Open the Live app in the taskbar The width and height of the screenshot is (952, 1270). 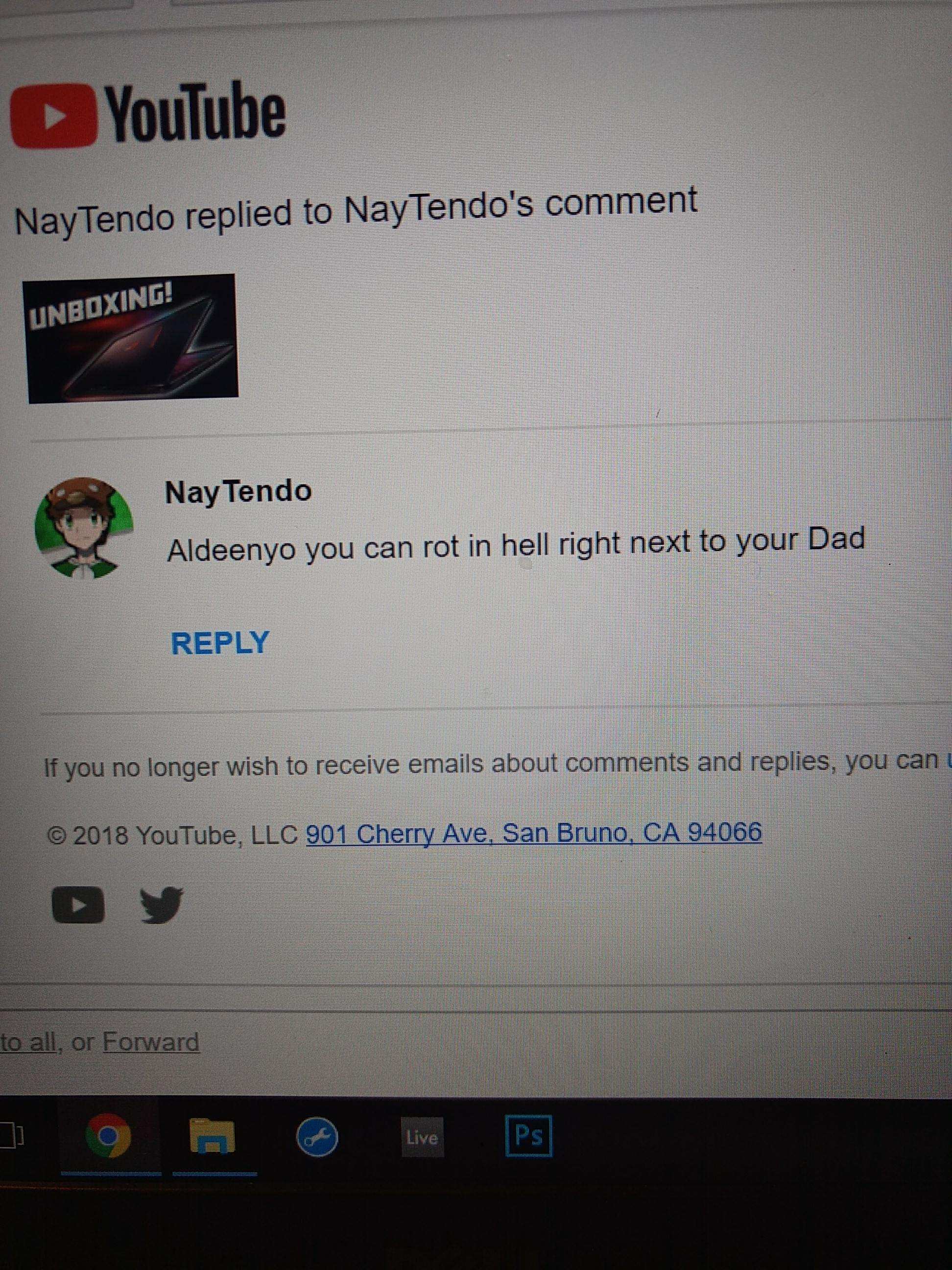[x=422, y=1137]
